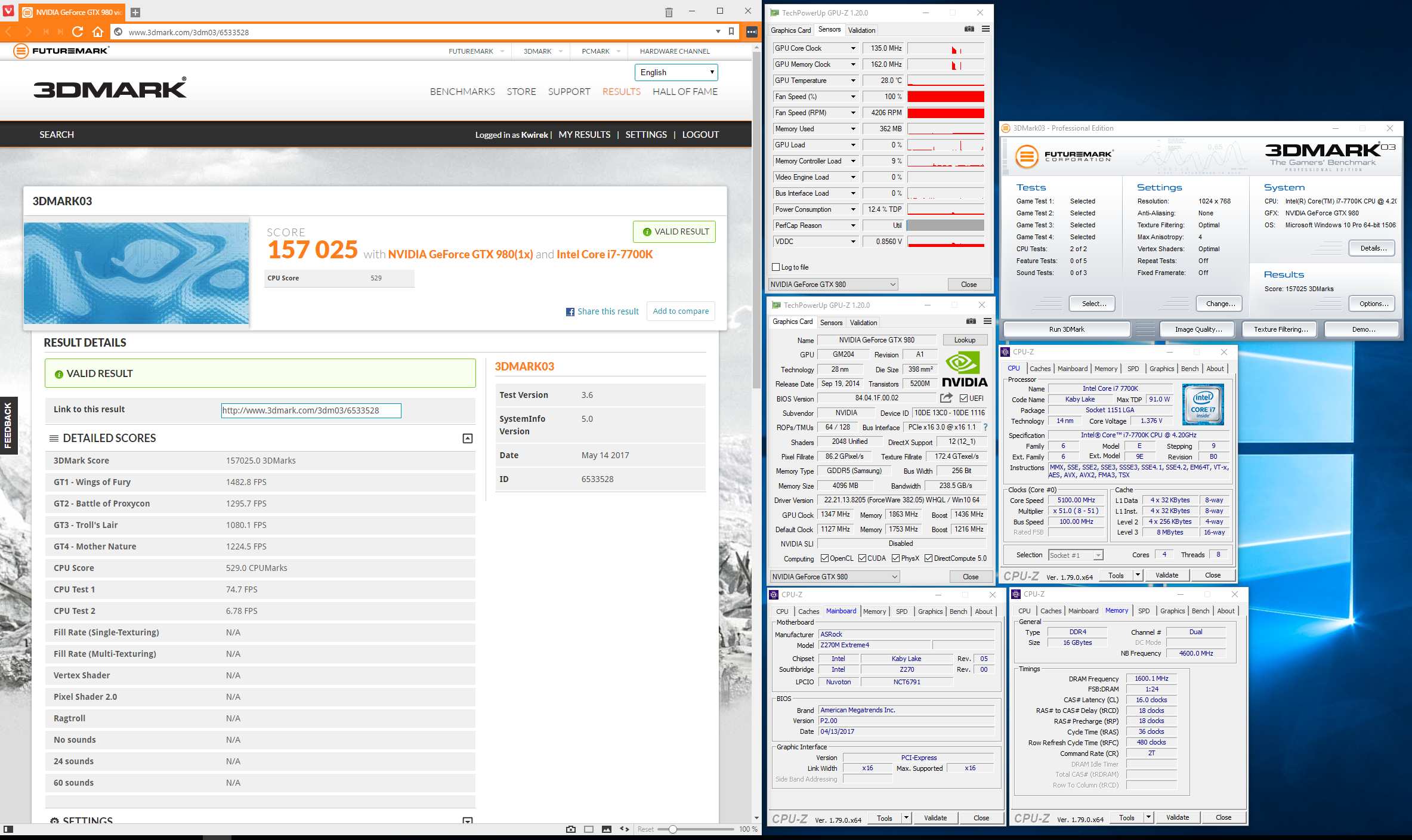
Task: Click the Run 3DMark button
Action: [x=1067, y=329]
